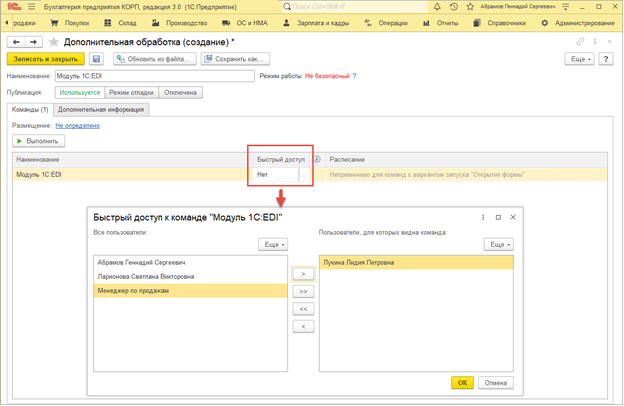Add form to favorites with the star
Screen dimensions: 624x406
(x=53, y=42)
